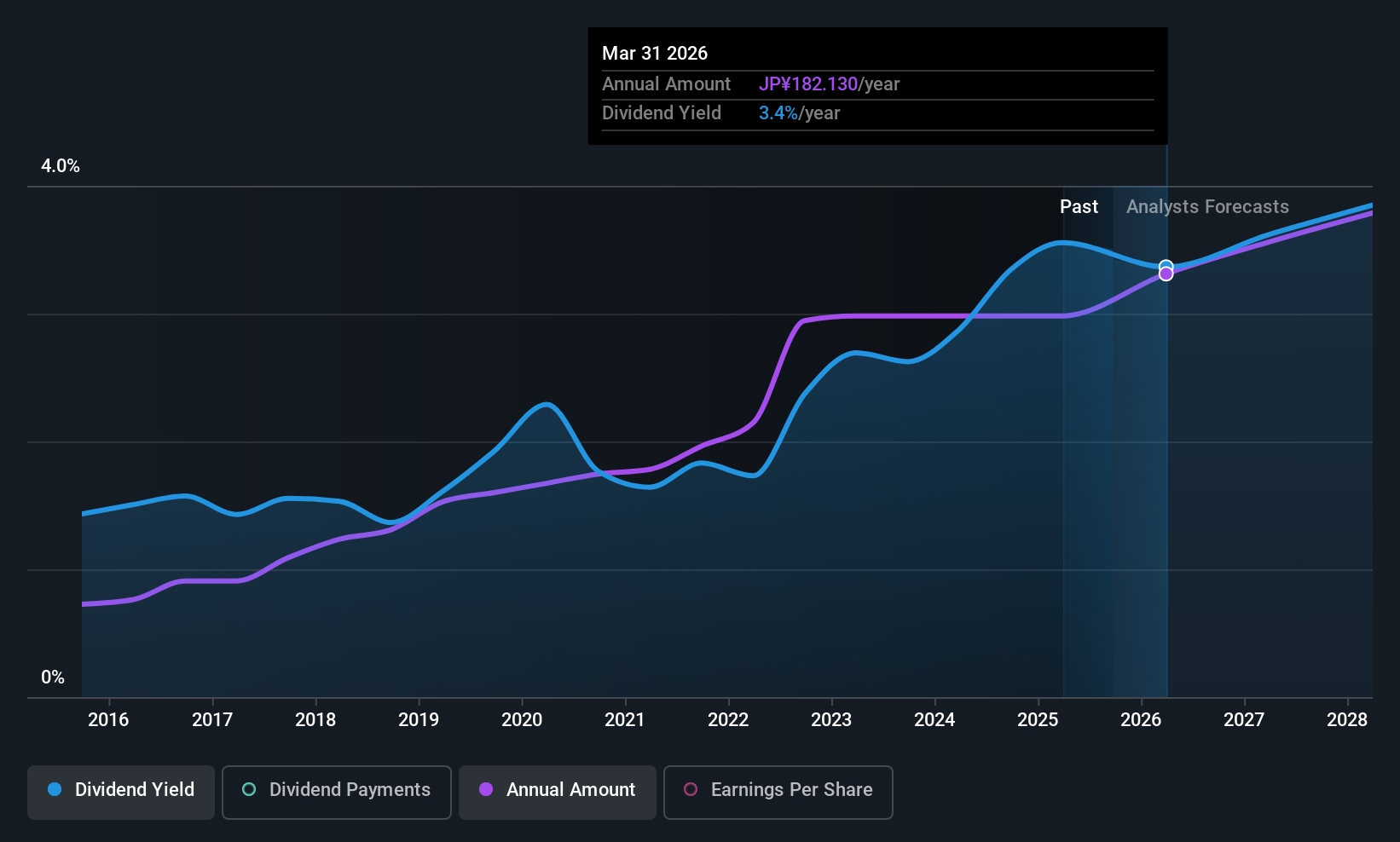This screenshot has height=842, width=1400.
Task: Click the 2020 x-axis year label
Action: tap(522, 720)
